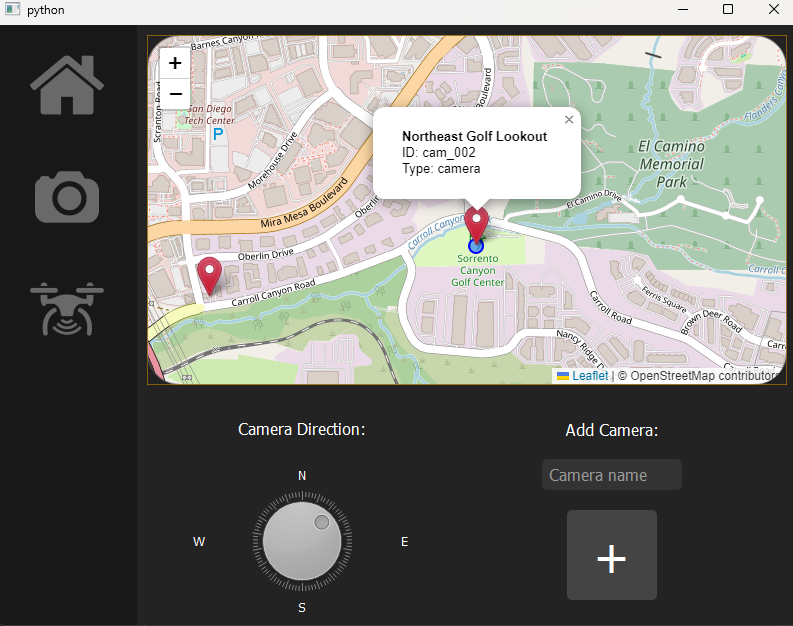Screen dimensions: 793x626
Task: Open the Leaflet attribution link
Action: (590, 376)
